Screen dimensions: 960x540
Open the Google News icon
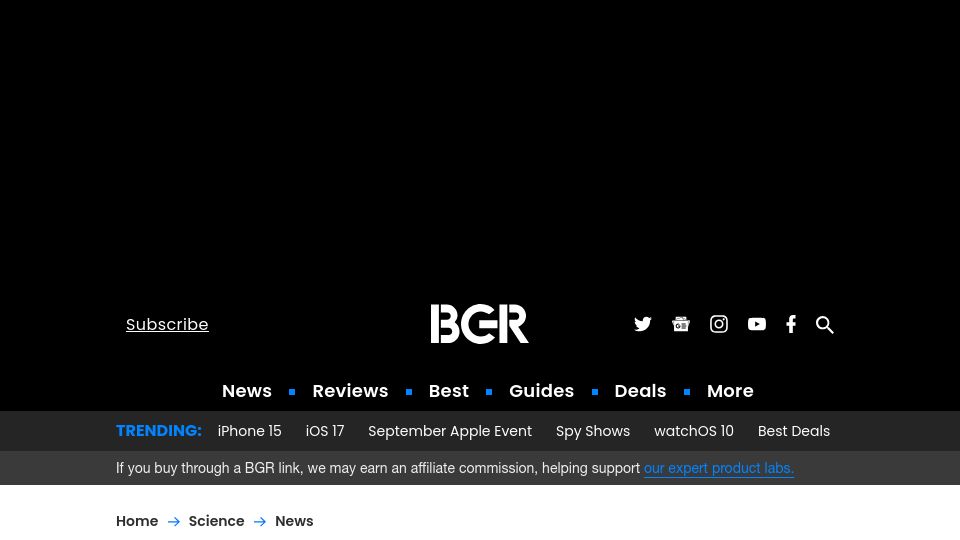[681, 324]
